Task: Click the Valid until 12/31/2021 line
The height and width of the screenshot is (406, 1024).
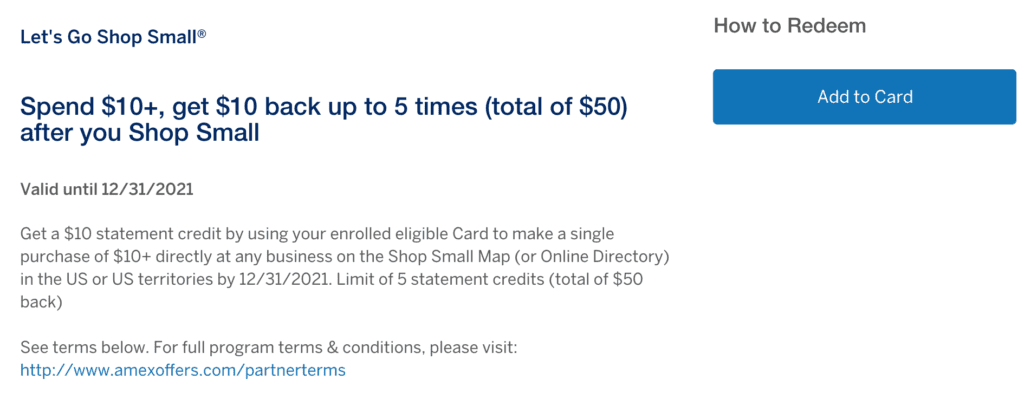Action: 104,188
